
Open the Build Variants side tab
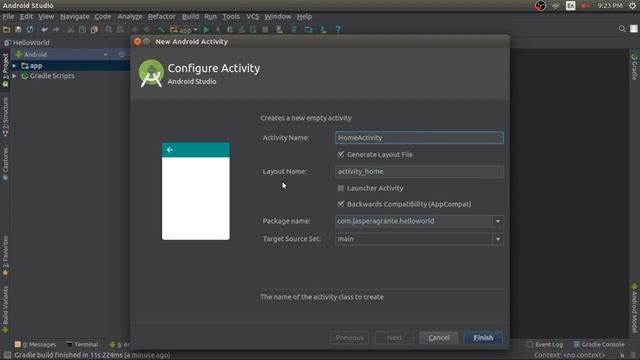point(5,309)
